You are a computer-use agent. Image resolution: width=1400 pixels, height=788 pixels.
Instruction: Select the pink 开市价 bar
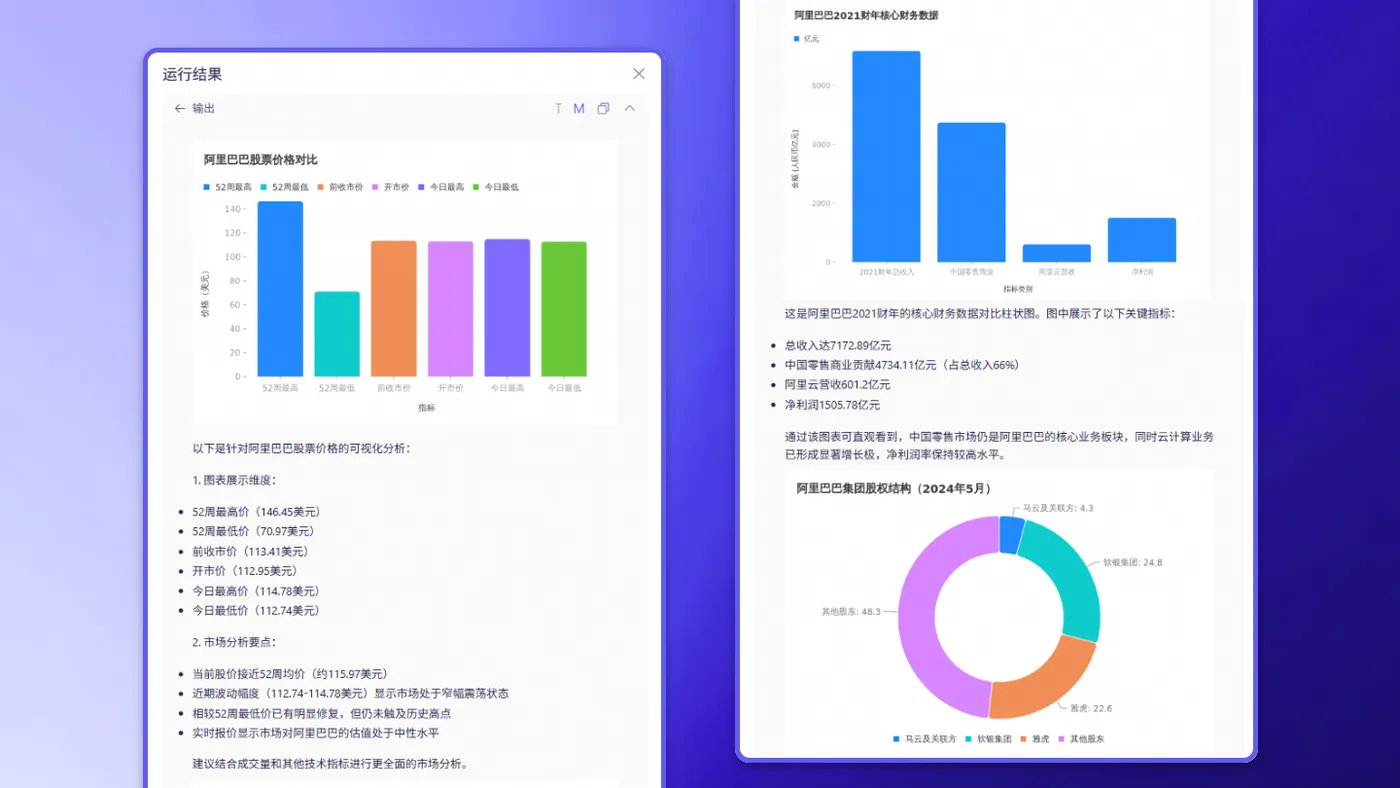(451, 309)
